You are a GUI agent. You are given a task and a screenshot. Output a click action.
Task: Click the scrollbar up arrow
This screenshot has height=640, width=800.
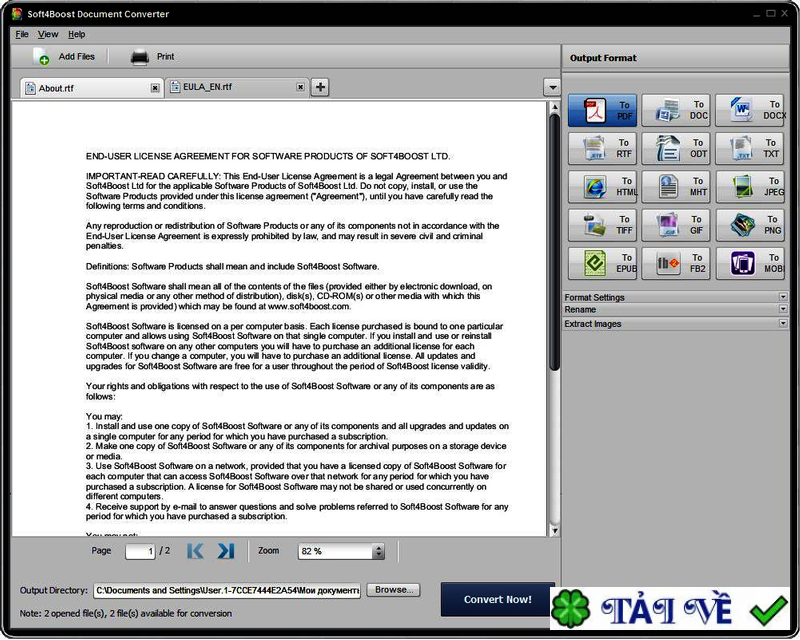[x=555, y=107]
